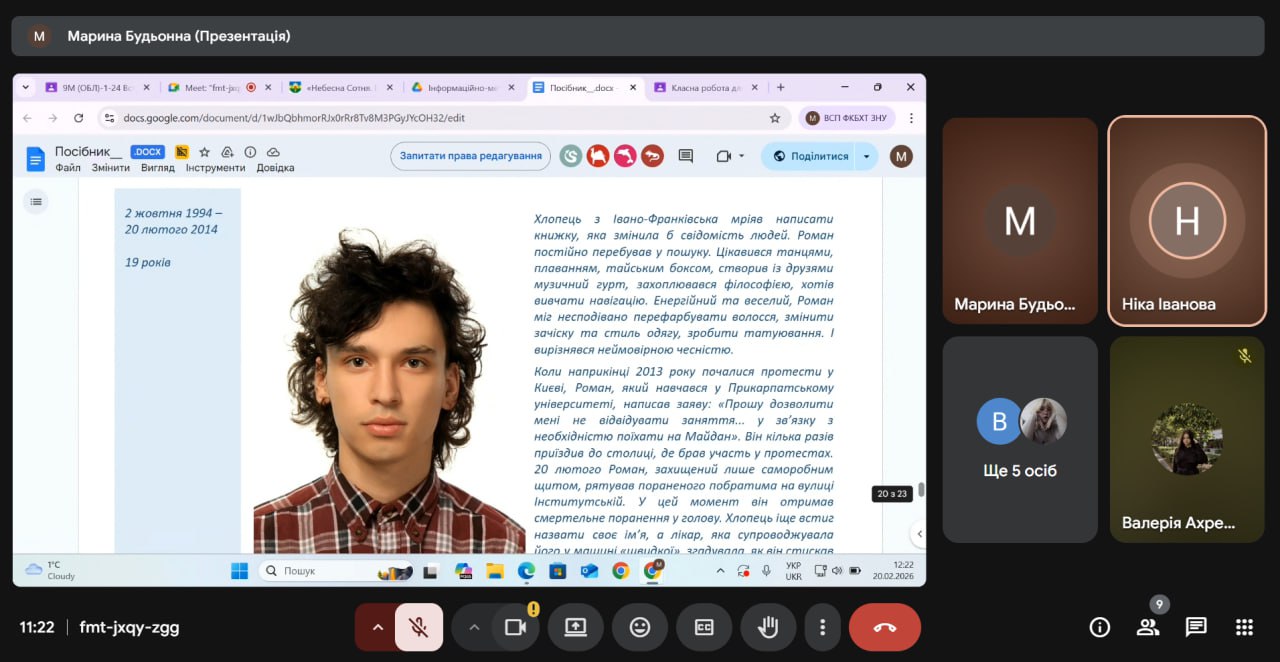Open the three-dot more options menu
Screen dimensions: 1280x662
coord(822,627)
